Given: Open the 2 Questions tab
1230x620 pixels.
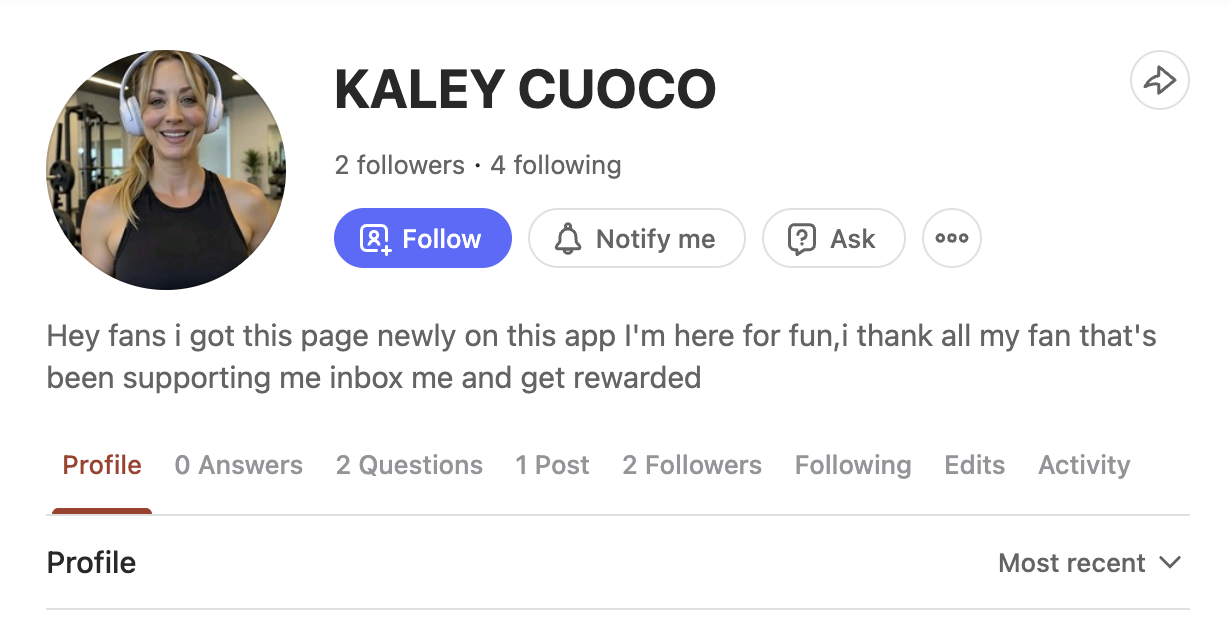Looking at the screenshot, I should point(409,465).
